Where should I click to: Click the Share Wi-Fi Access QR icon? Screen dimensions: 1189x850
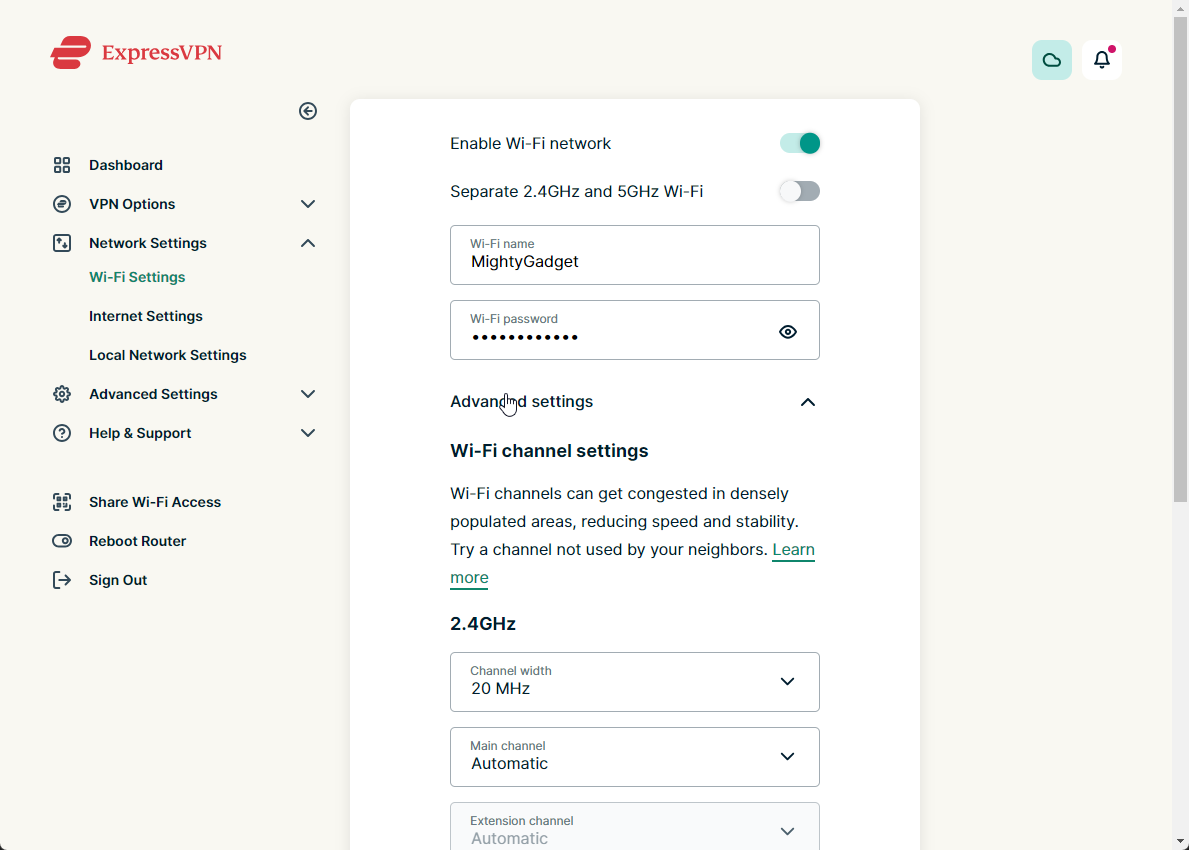pyautogui.click(x=62, y=502)
